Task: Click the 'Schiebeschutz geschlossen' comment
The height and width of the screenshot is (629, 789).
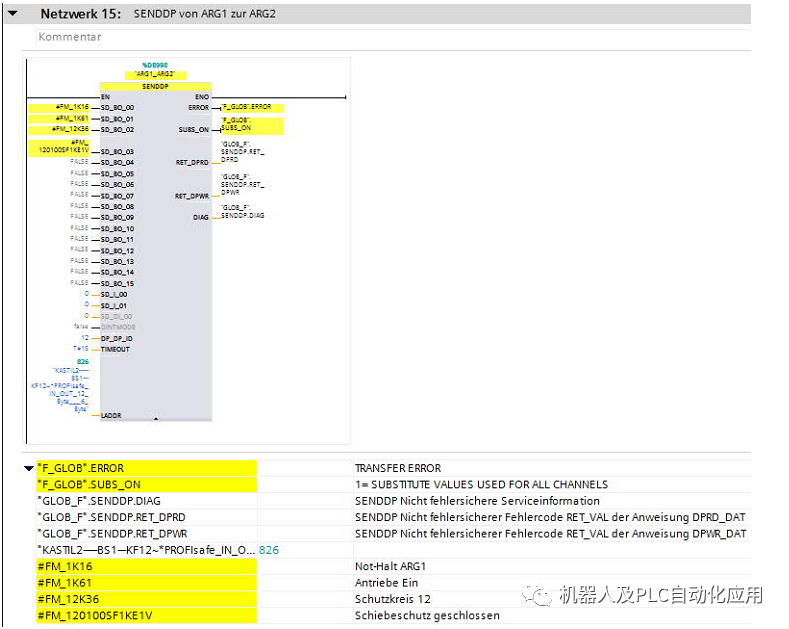Action: [427, 615]
